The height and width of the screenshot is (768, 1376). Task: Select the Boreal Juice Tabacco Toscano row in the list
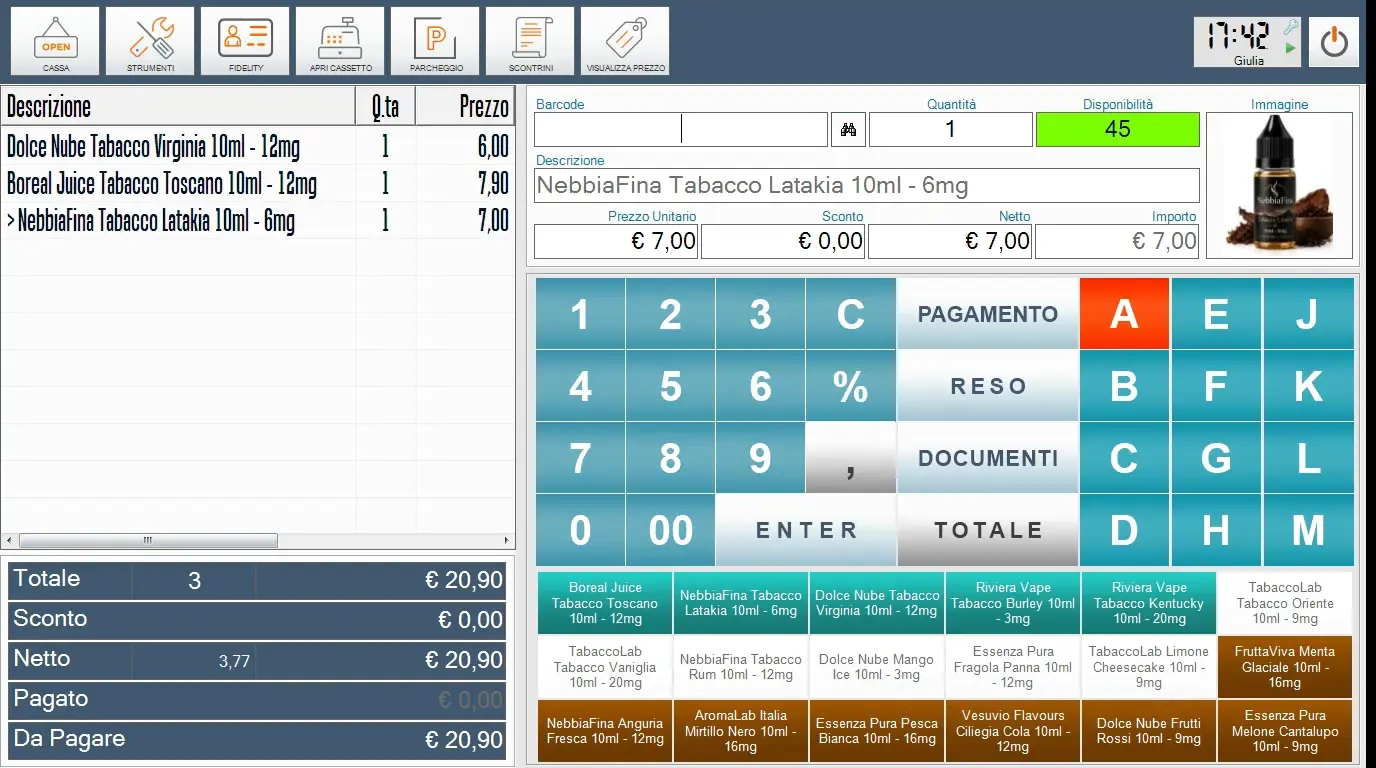(x=258, y=184)
